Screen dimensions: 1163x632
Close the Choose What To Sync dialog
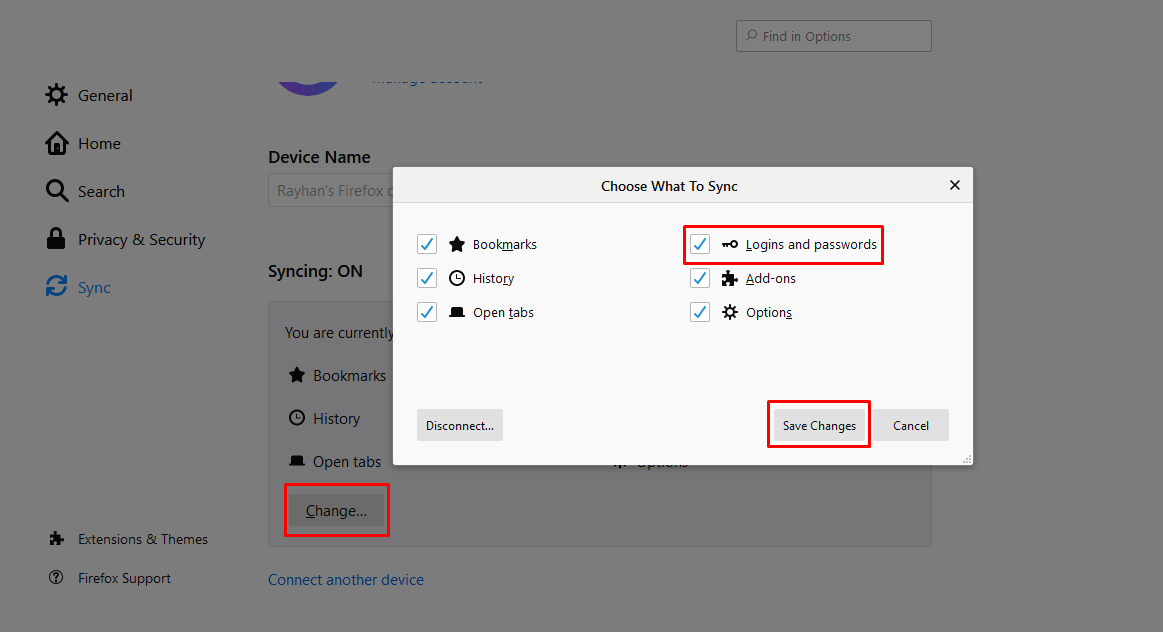click(955, 185)
